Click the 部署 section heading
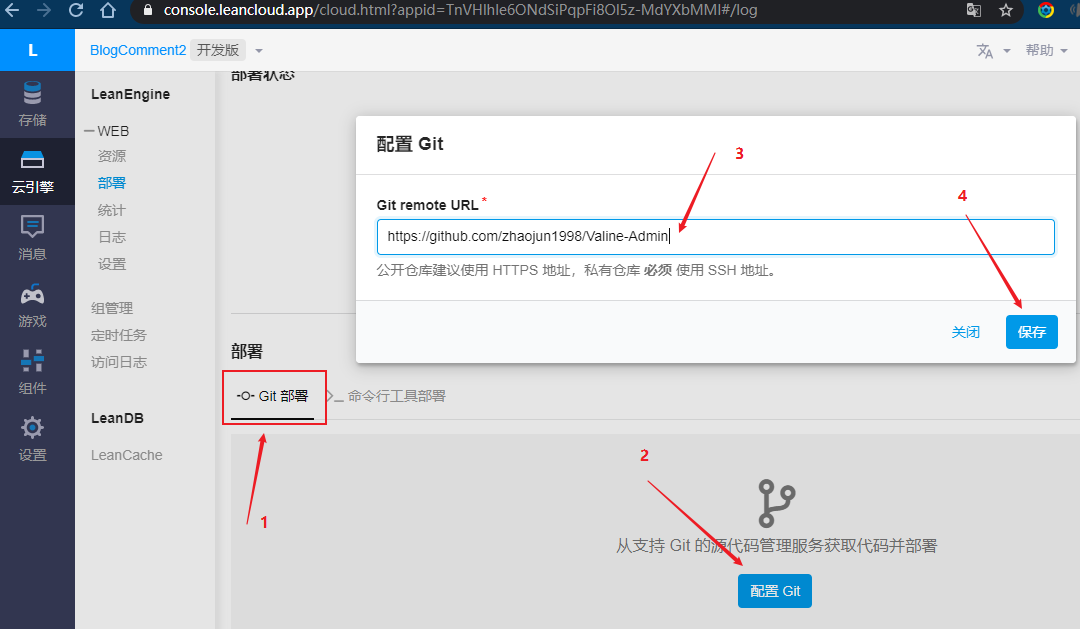Image resolution: width=1080 pixels, height=629 pixels. 247,352
